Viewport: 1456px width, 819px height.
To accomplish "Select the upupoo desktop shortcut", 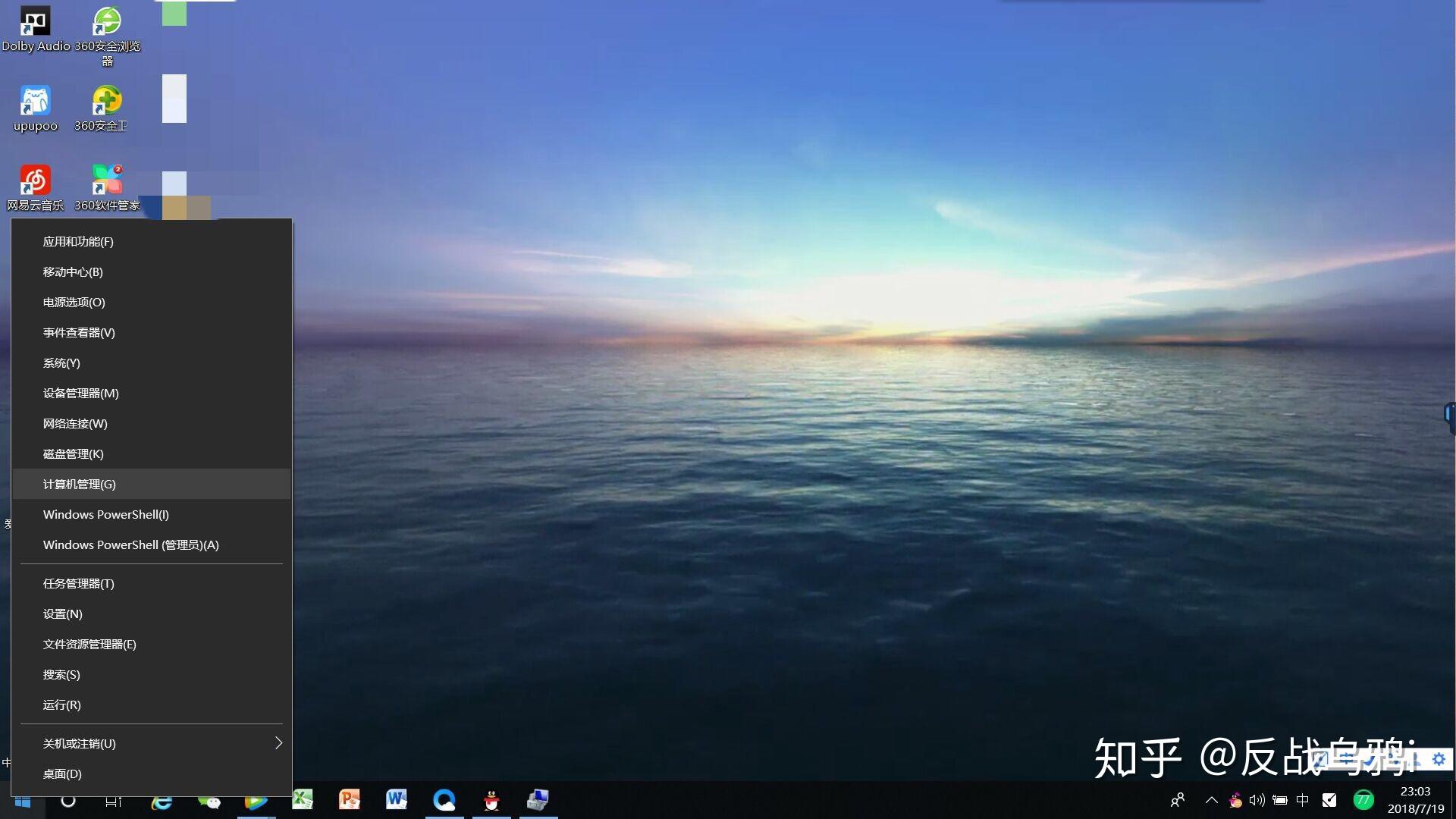I will pos(35,108).
